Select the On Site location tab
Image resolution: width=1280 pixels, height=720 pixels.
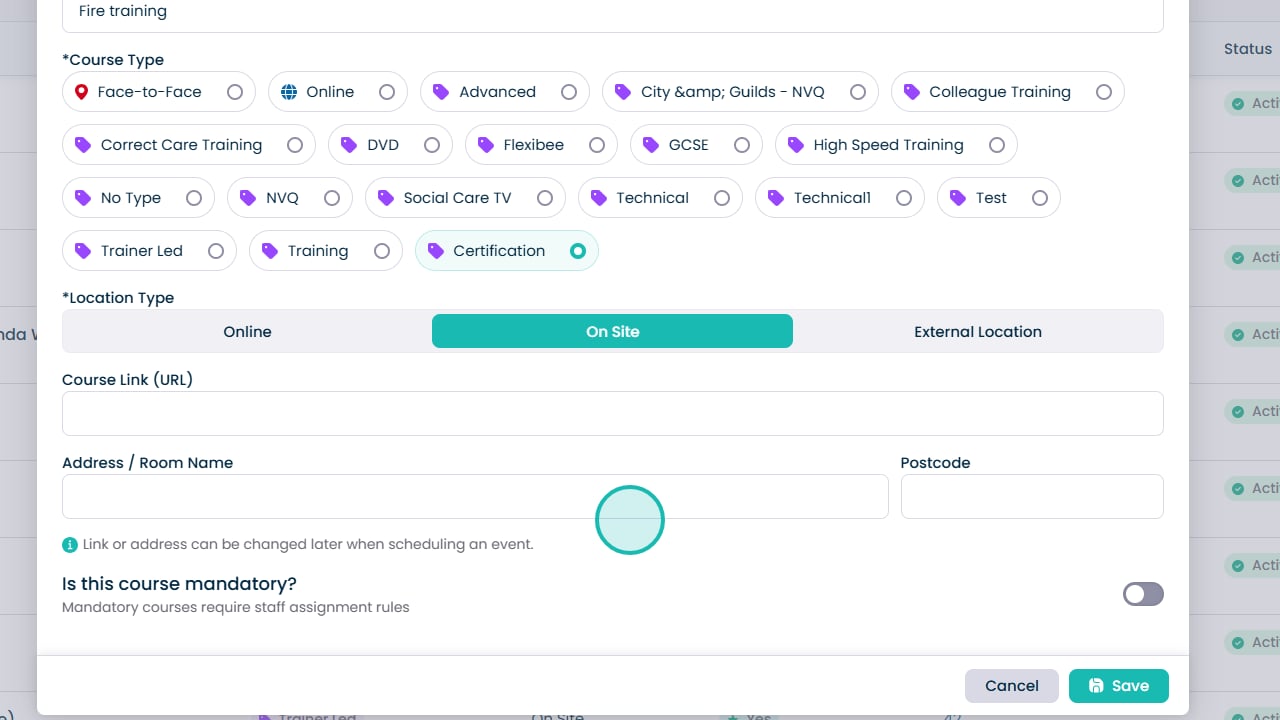[612, 332]
